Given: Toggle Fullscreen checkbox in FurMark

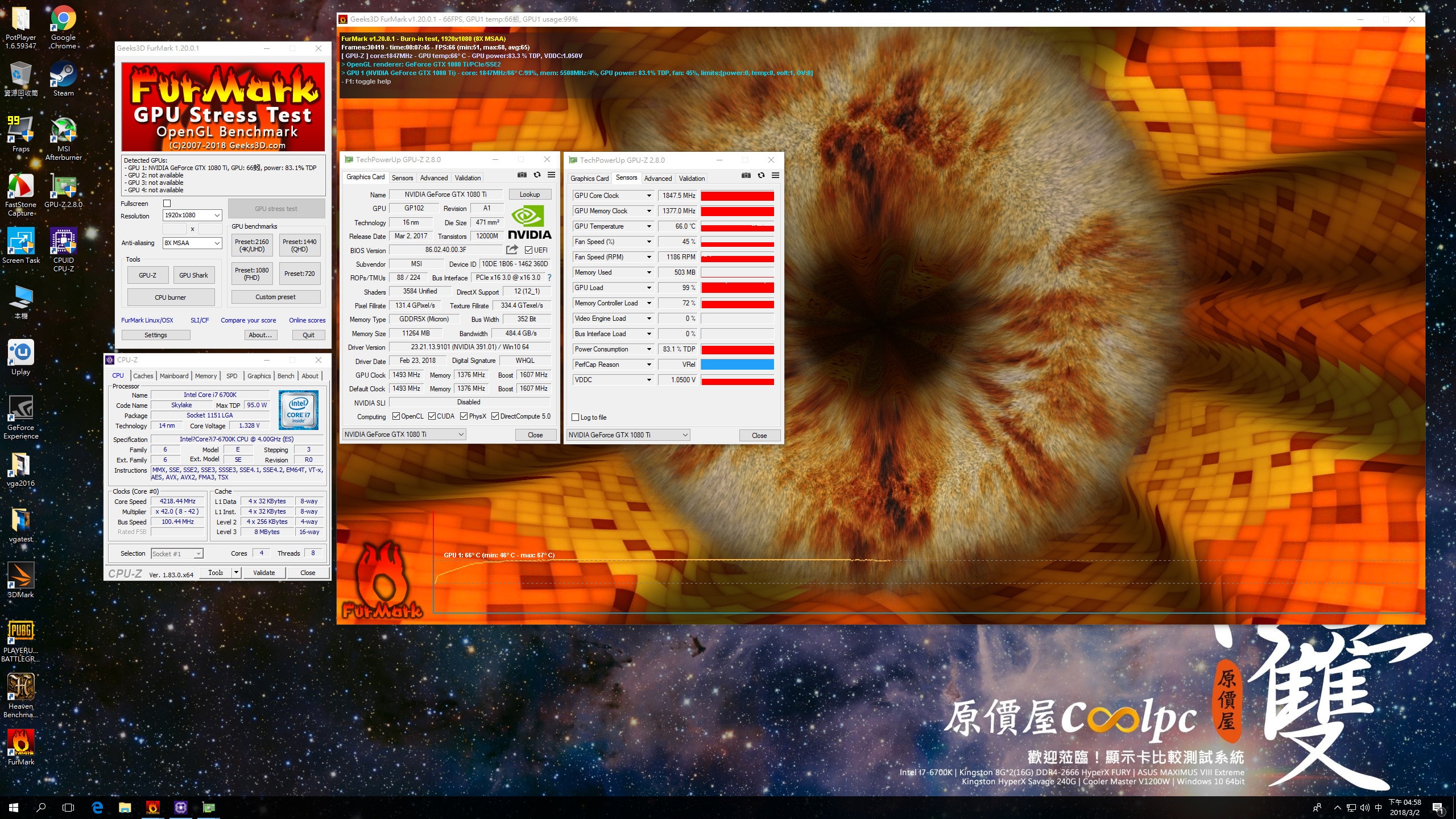Looking at the screenshot, I should point(167,204).
